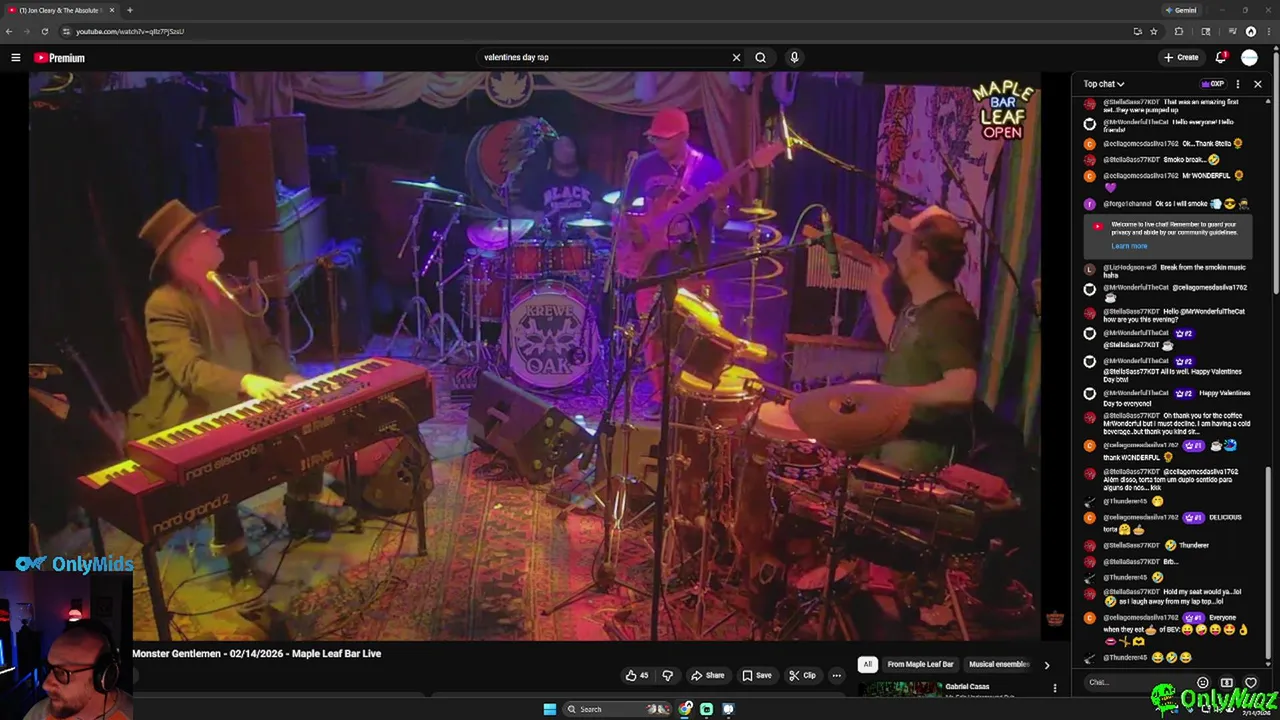This screenshot has width=1280, height=720.
Task: Dislike the video with thumbs down
Action: [668, 675]
